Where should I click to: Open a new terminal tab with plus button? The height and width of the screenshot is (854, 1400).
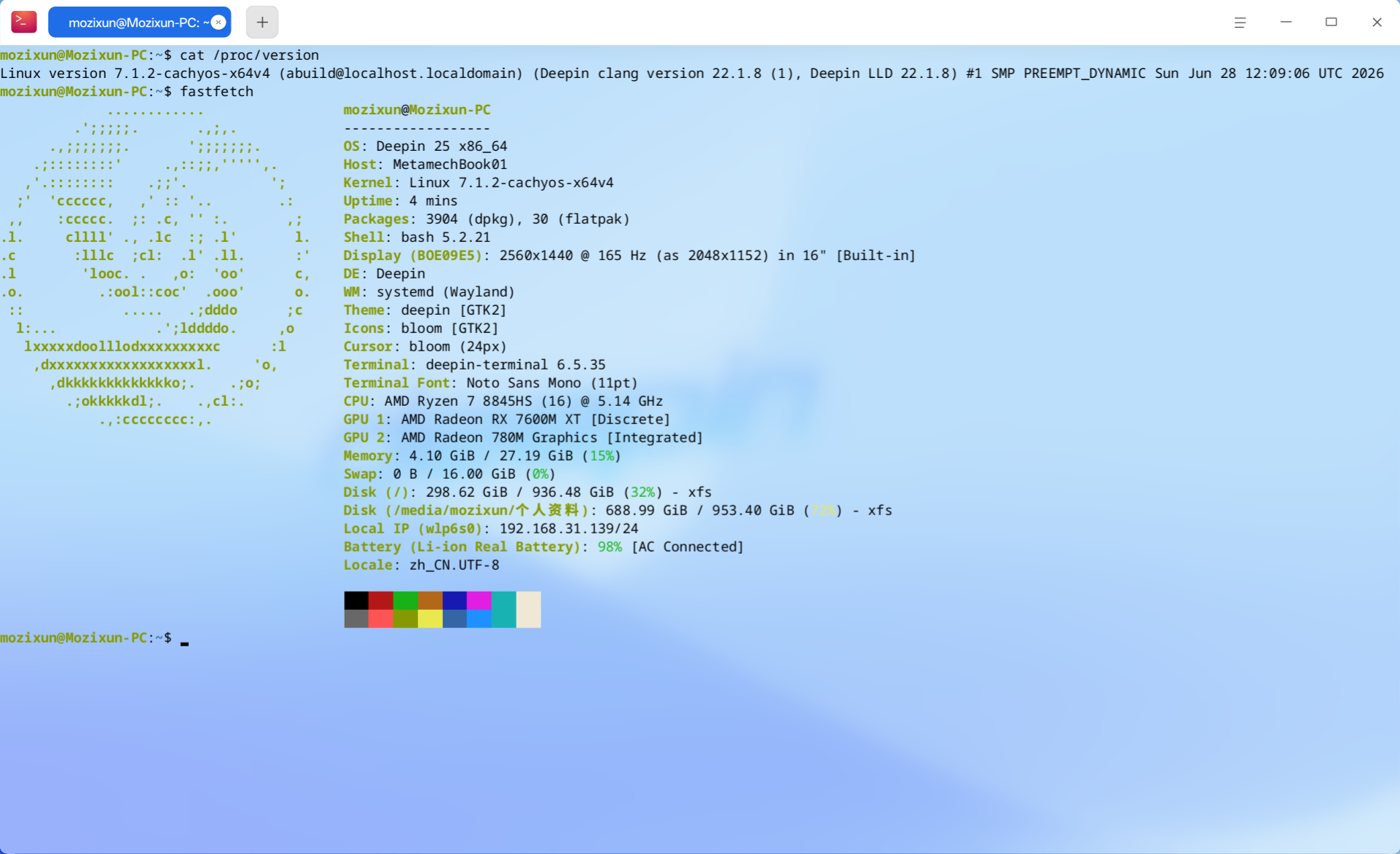[x=262, y=22]
